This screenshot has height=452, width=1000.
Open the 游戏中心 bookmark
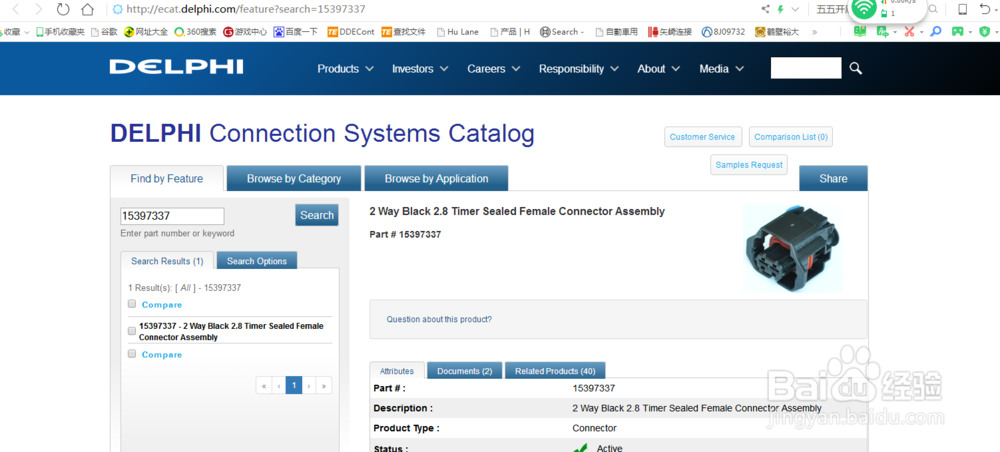tap(245, 31)
